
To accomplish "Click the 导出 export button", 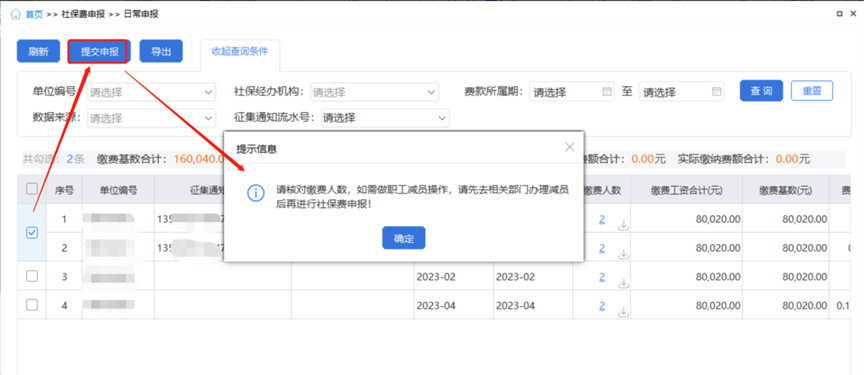I will (161, 52).
